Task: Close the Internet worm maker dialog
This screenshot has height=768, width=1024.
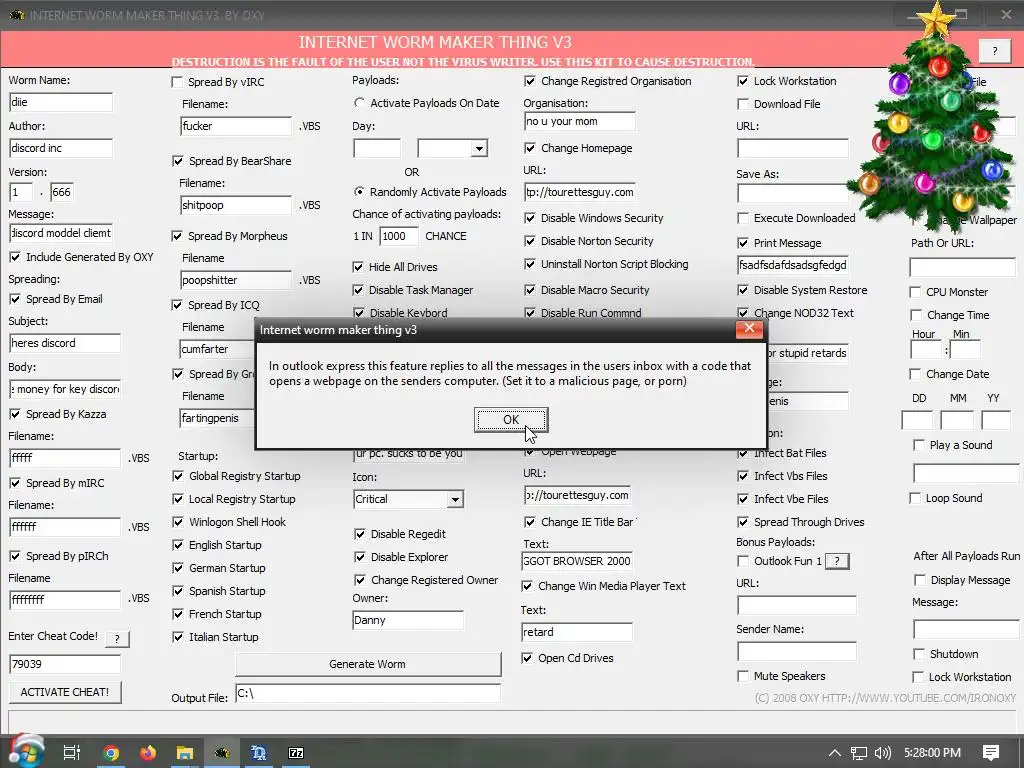Action: click(x=749, y=328)
